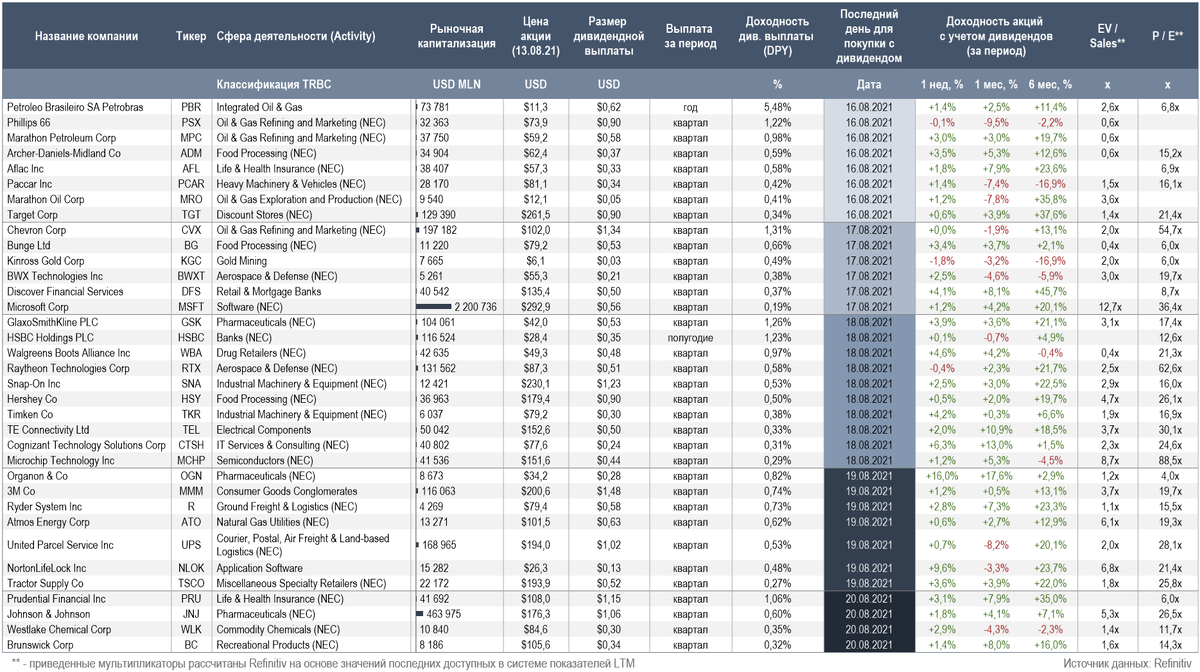Select the 'Brunswick Corp' company name
The height and width of the screenshot is (672, 1200).
coord(42,645)
